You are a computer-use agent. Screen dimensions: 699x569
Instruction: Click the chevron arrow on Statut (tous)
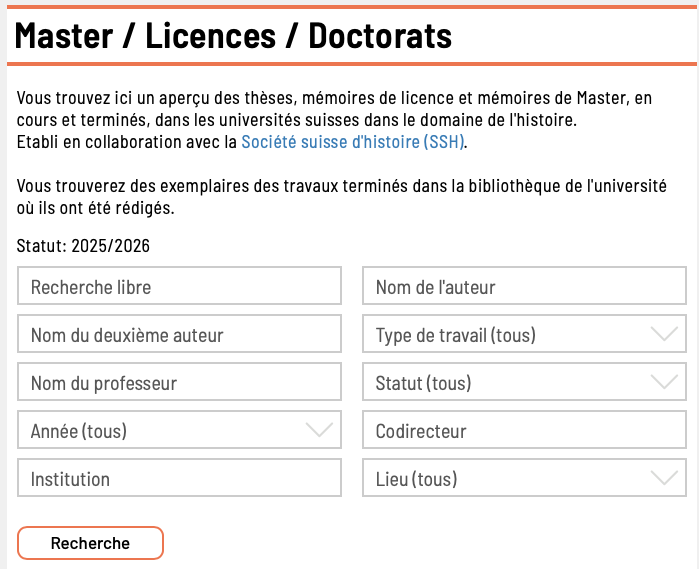coord(664,383)
